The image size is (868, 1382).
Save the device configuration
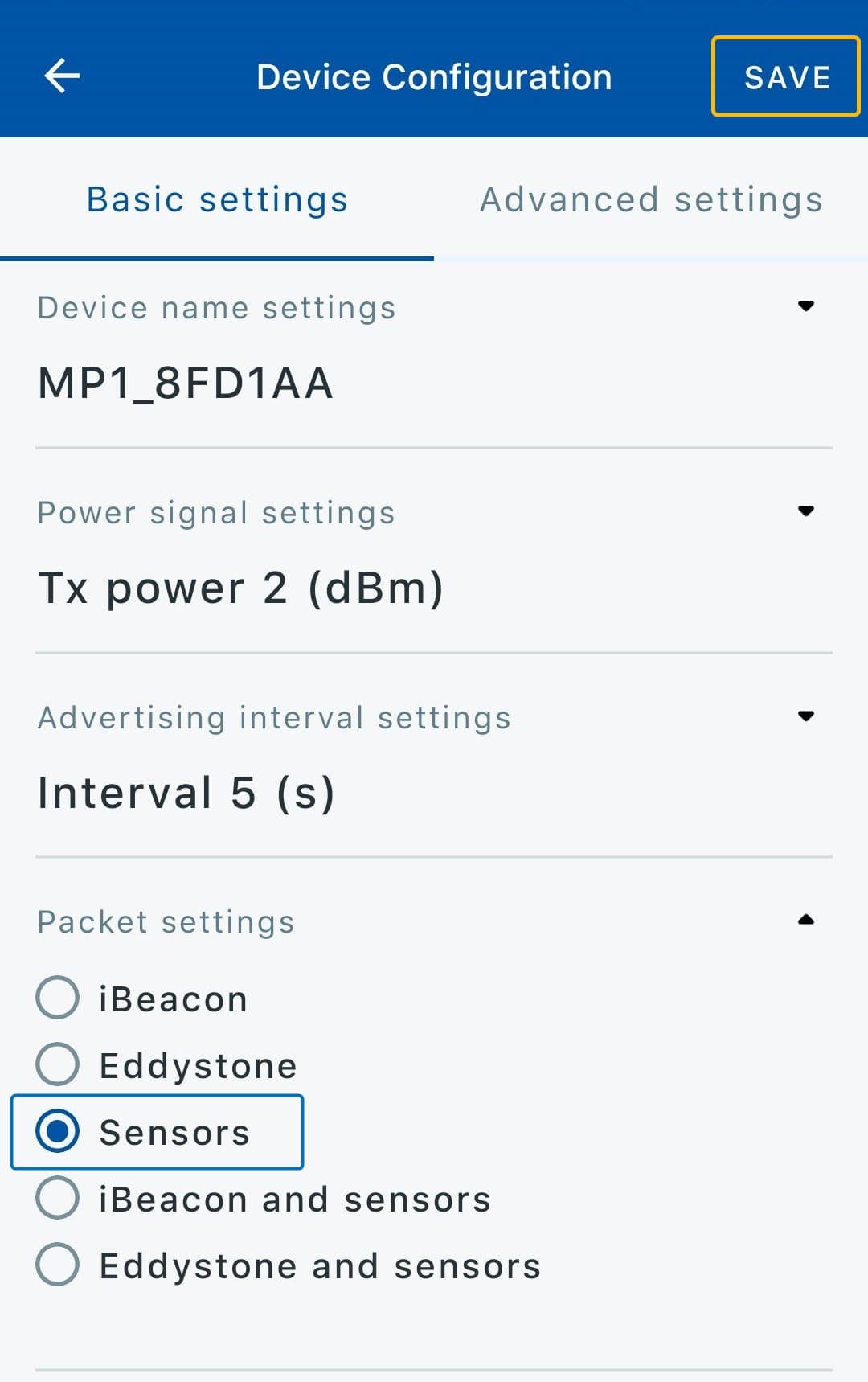[x=786, y=76]
